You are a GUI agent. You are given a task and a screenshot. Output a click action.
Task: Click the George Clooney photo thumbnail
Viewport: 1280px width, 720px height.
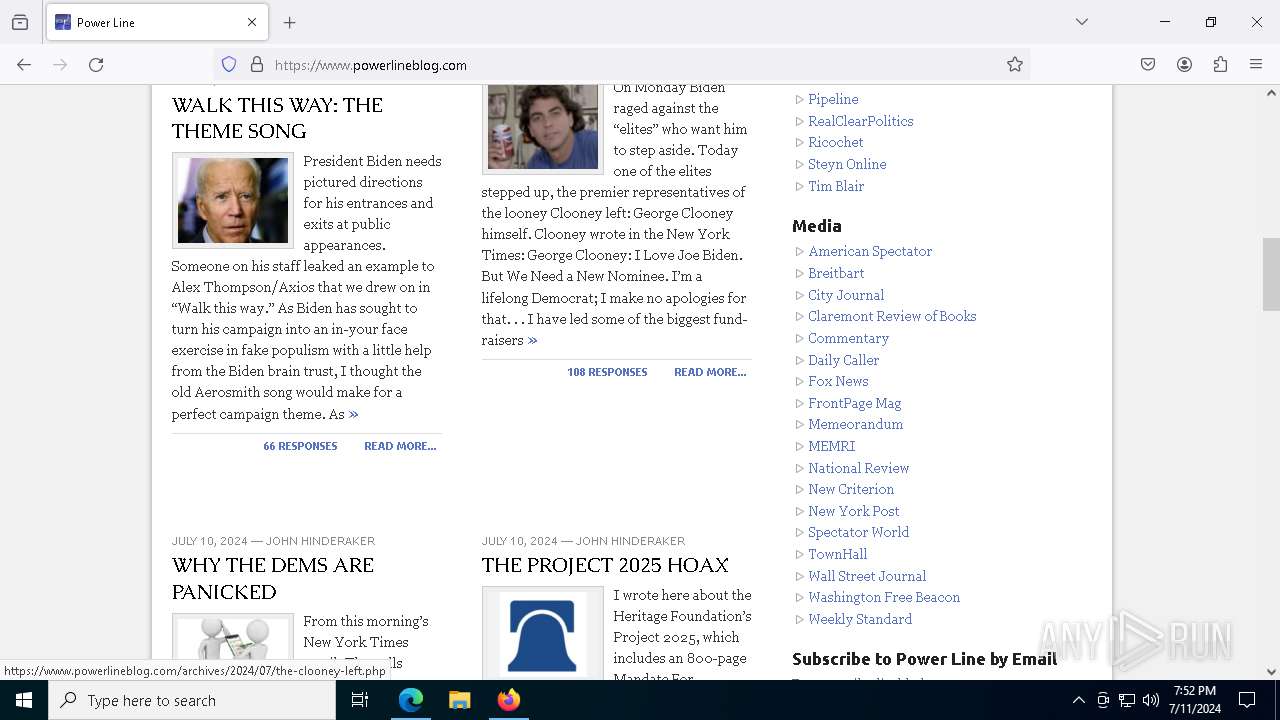tap(543, 128)
